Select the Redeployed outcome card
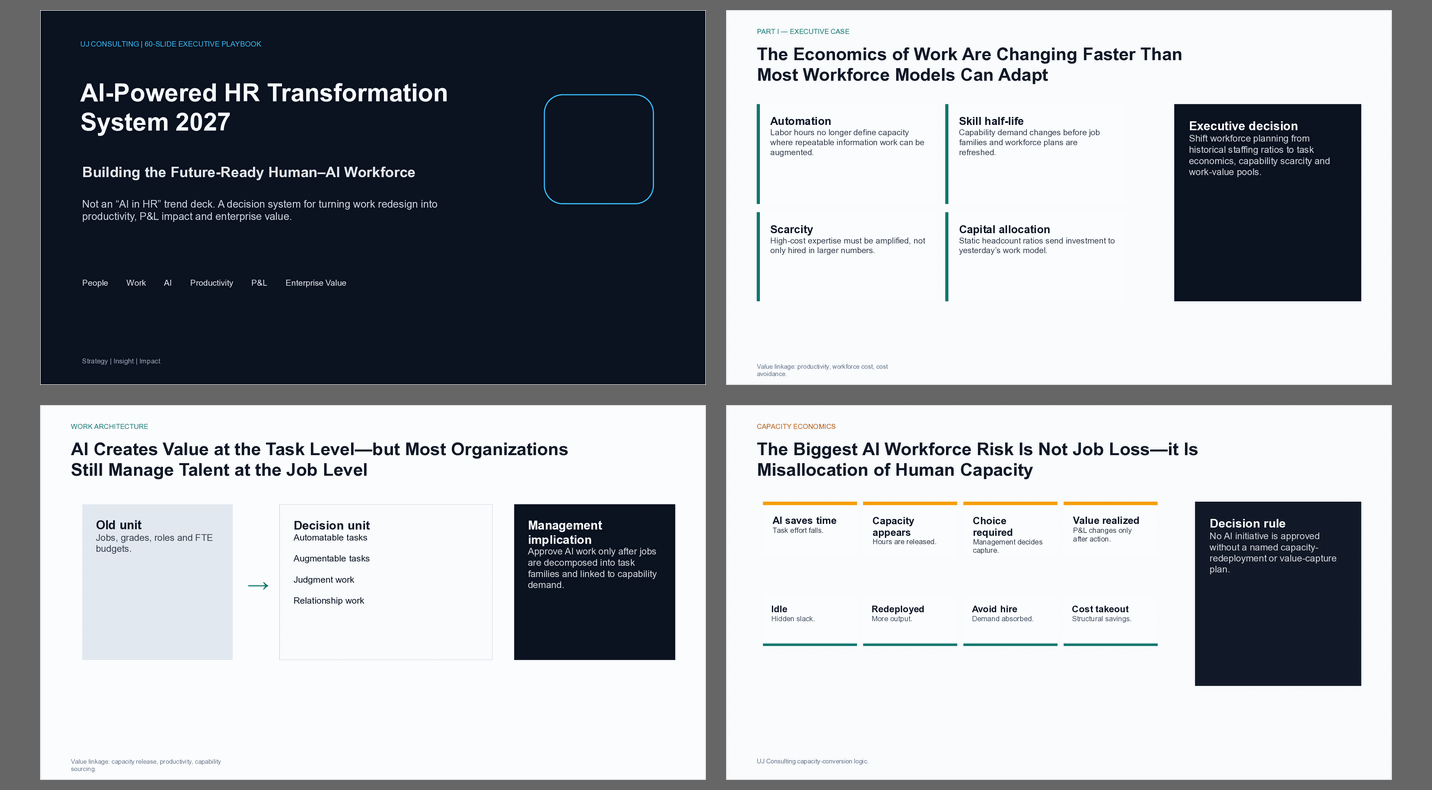Screen dimensions: 1432x790 pyautogui.click(x=910, y=621)
